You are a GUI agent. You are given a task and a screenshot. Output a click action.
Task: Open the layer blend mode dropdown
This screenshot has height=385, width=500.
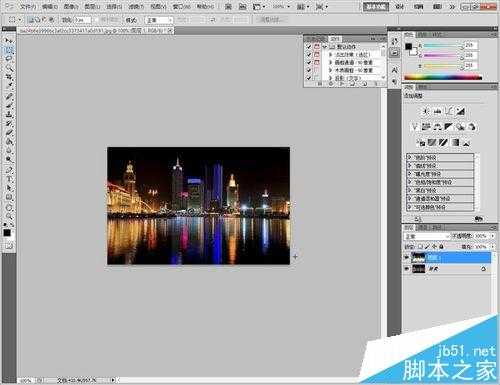point(426,236)
